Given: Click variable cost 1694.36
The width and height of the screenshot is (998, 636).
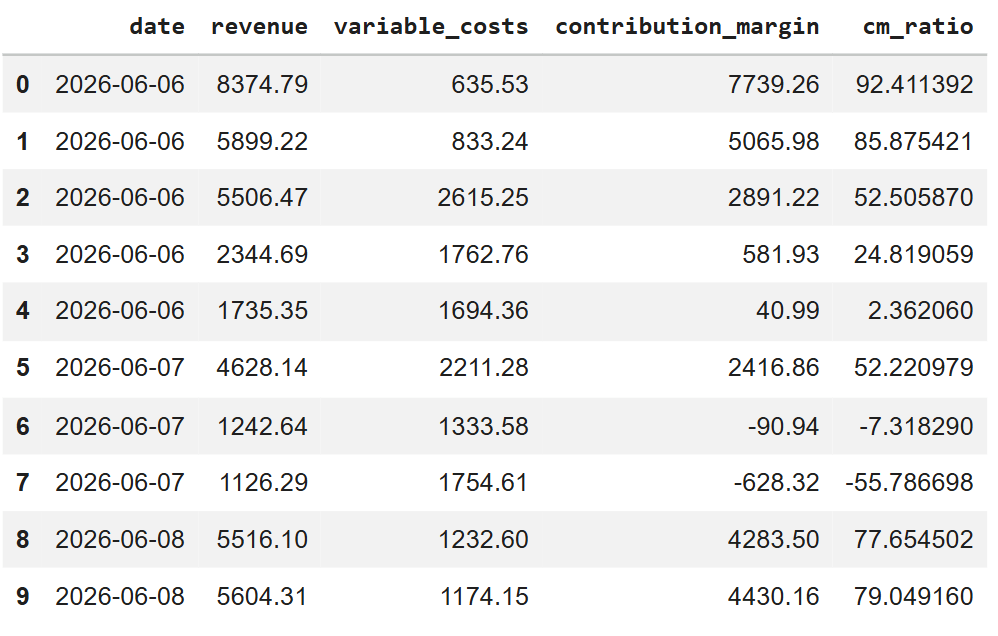Looking at the screenshot, I should pyautogui.click(x=483, y=311).
